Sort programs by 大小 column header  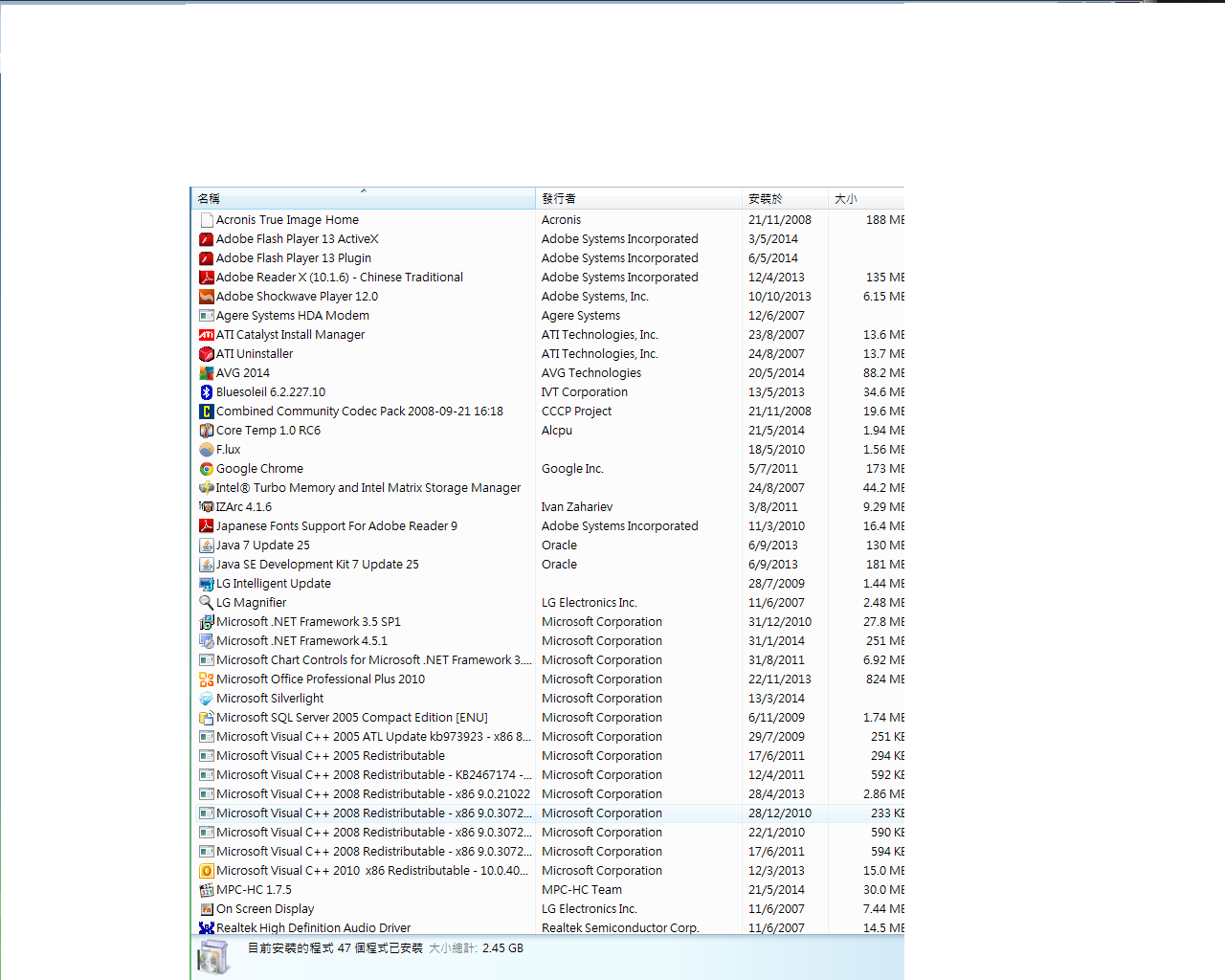[x=866, y=198]
